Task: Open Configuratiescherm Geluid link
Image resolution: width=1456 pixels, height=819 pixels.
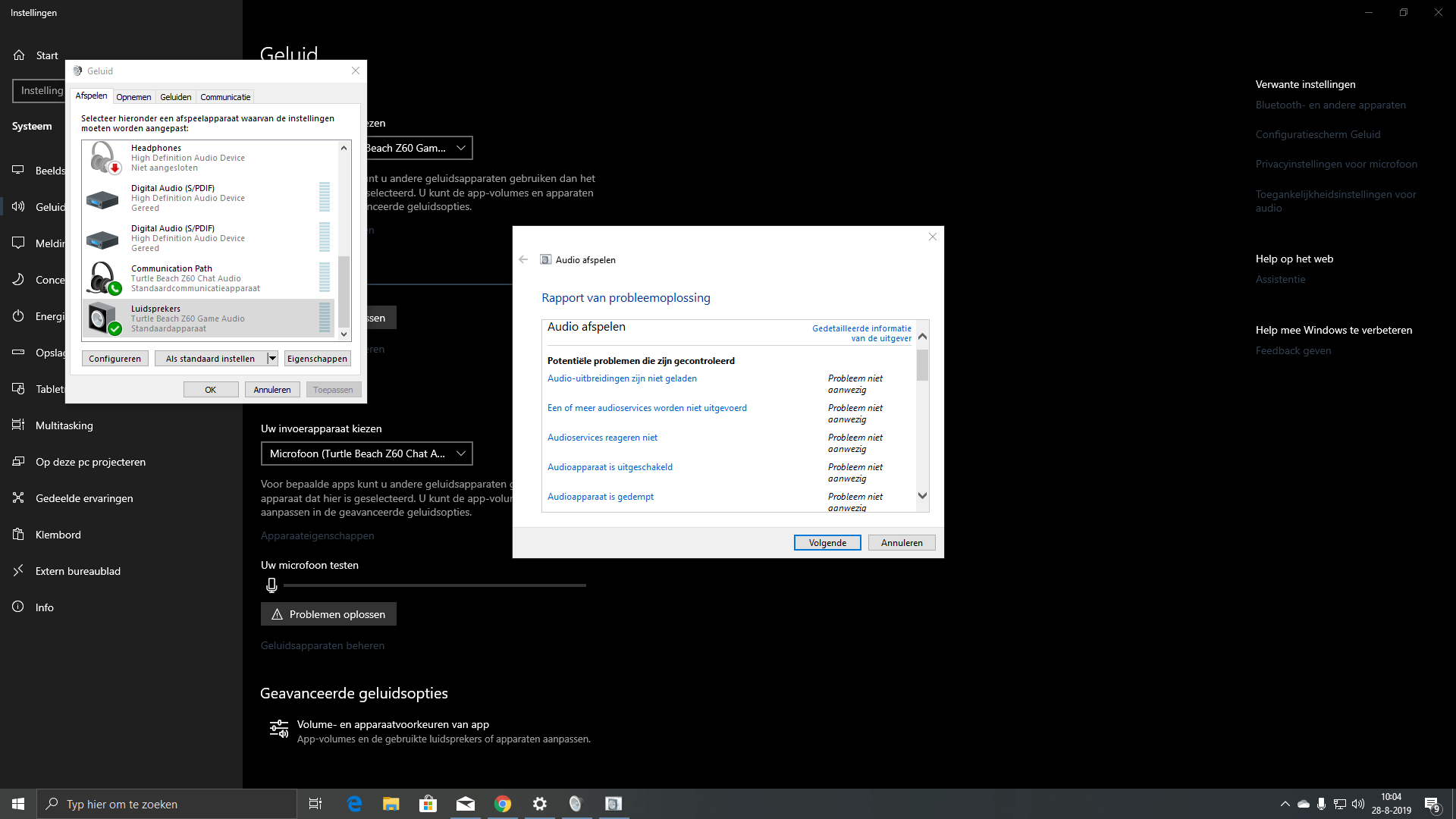Action: [1318, 134]
